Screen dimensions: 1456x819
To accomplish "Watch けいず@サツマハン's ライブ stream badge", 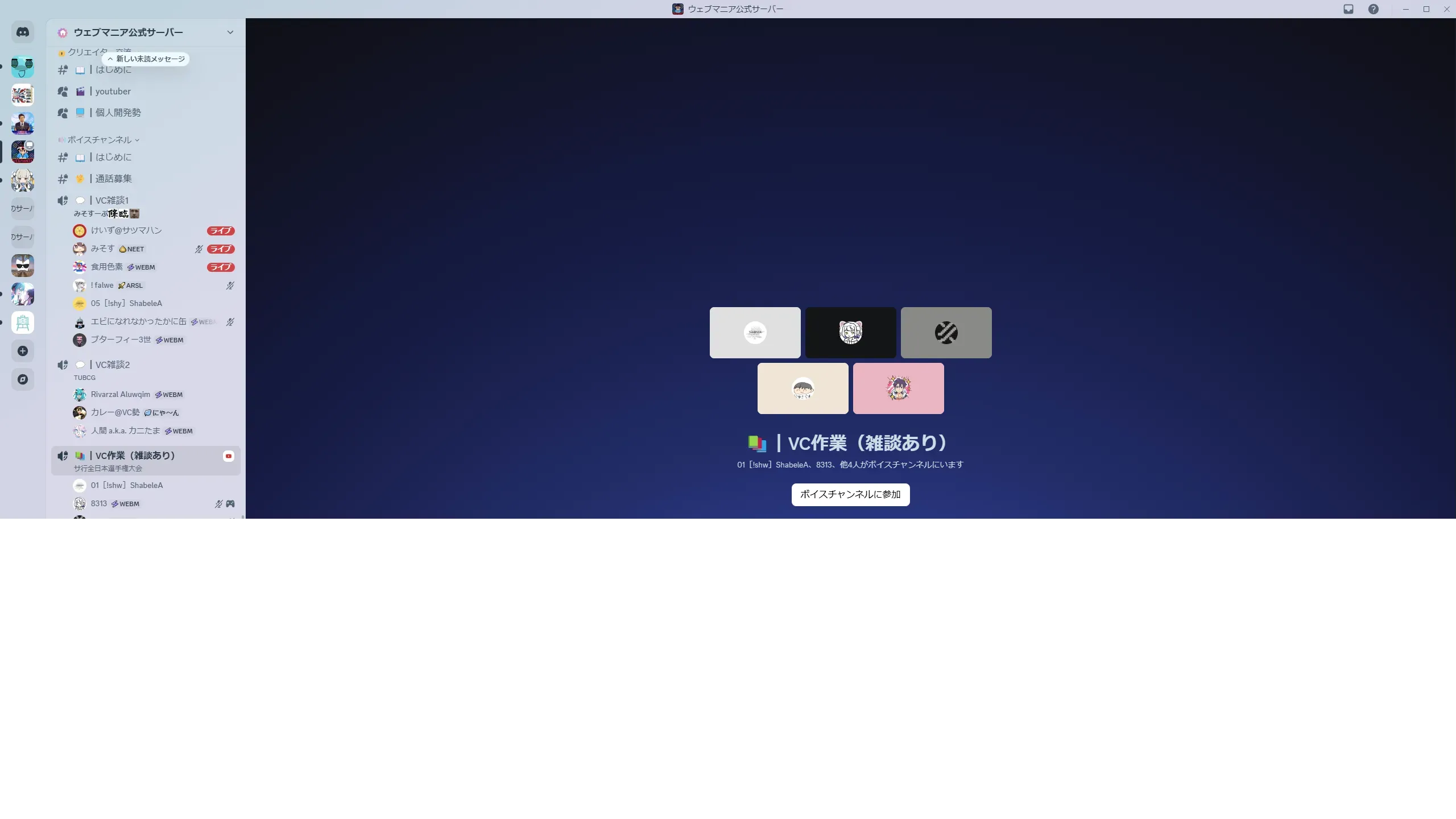I will tap(221, 231).
